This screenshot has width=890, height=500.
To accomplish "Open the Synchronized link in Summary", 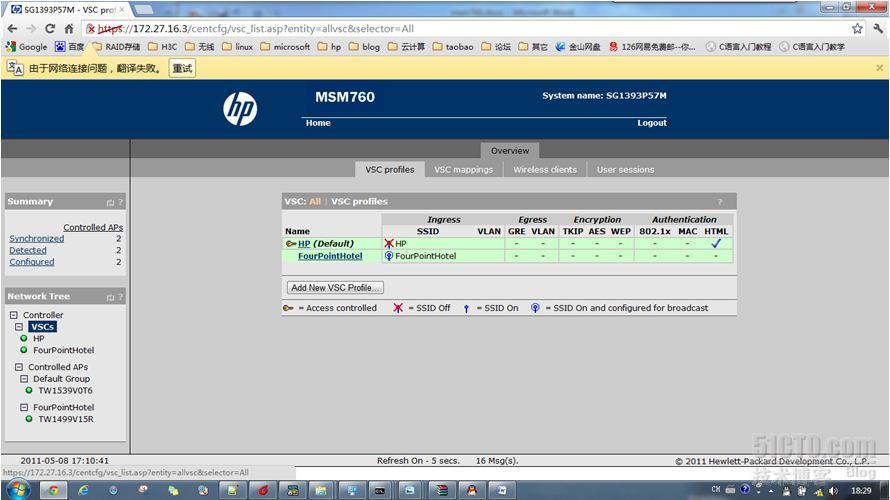I will (x=36, y=238).
